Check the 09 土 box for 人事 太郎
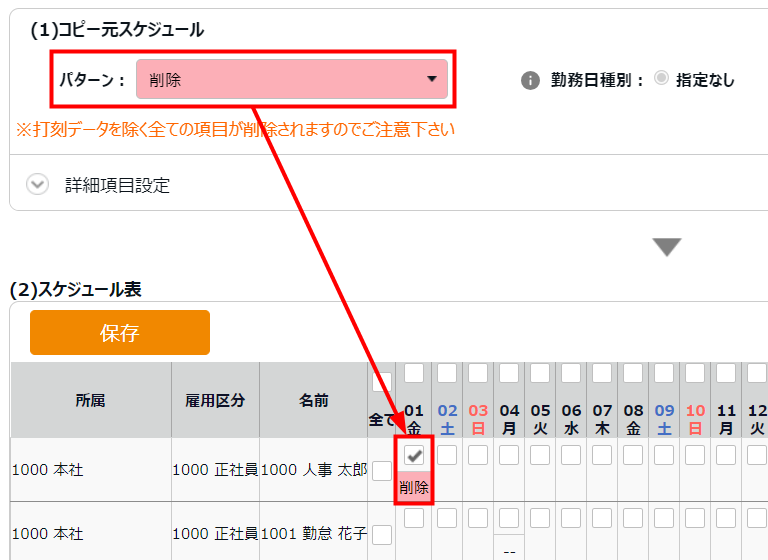This screenshot has width=768, height=560. 664,455
